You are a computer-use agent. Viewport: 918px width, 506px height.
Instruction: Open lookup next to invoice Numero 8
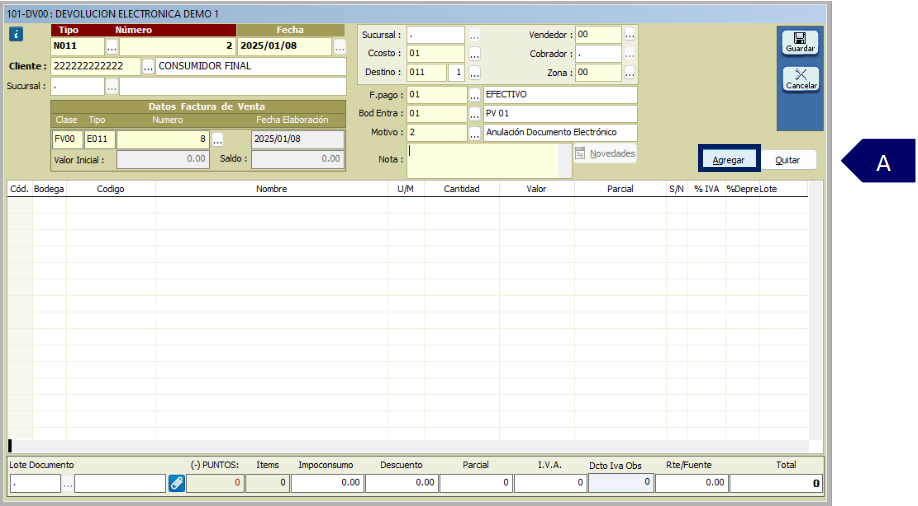coord(218,139)
